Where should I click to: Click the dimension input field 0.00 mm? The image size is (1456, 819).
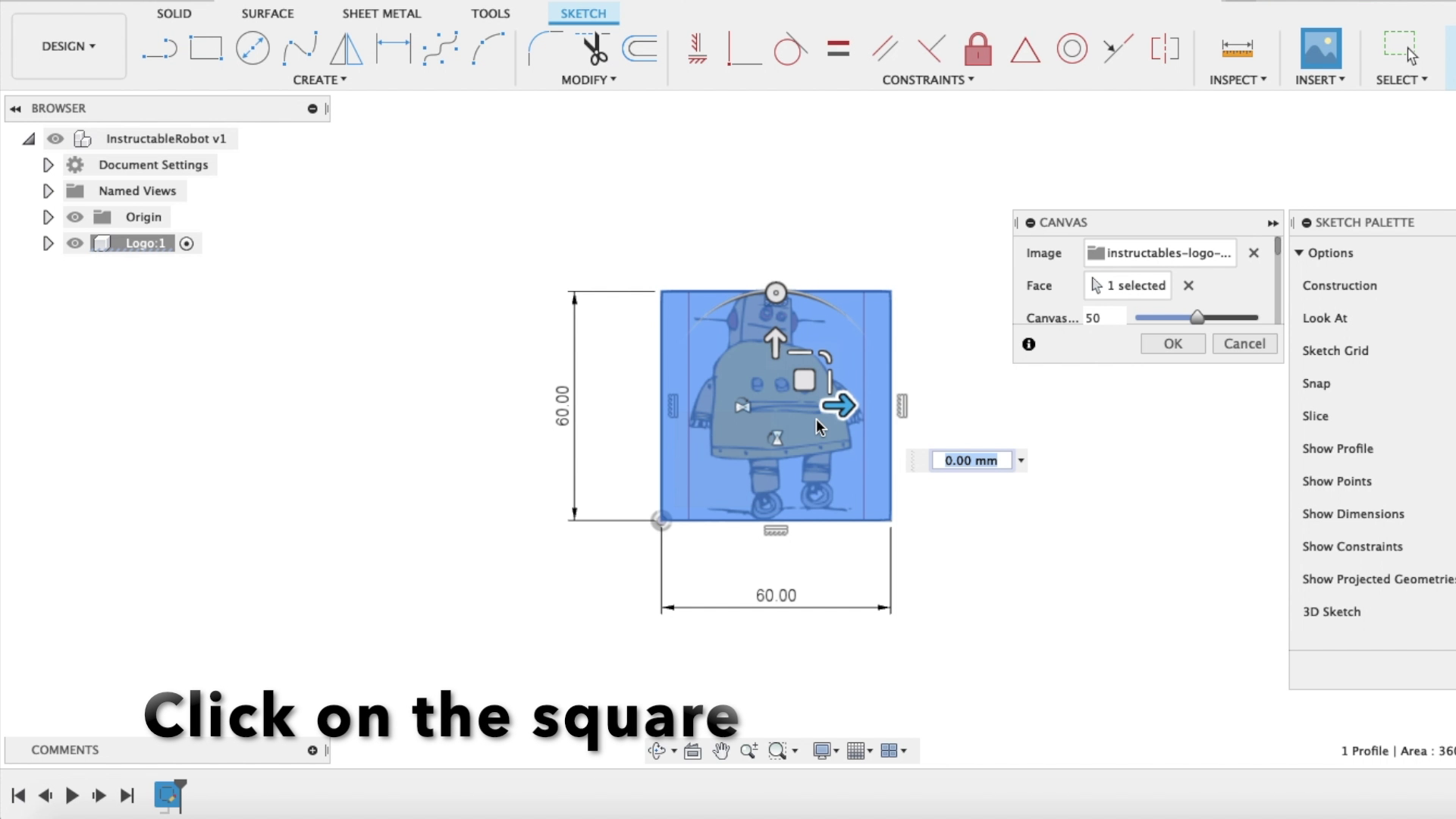click(969, 460)
